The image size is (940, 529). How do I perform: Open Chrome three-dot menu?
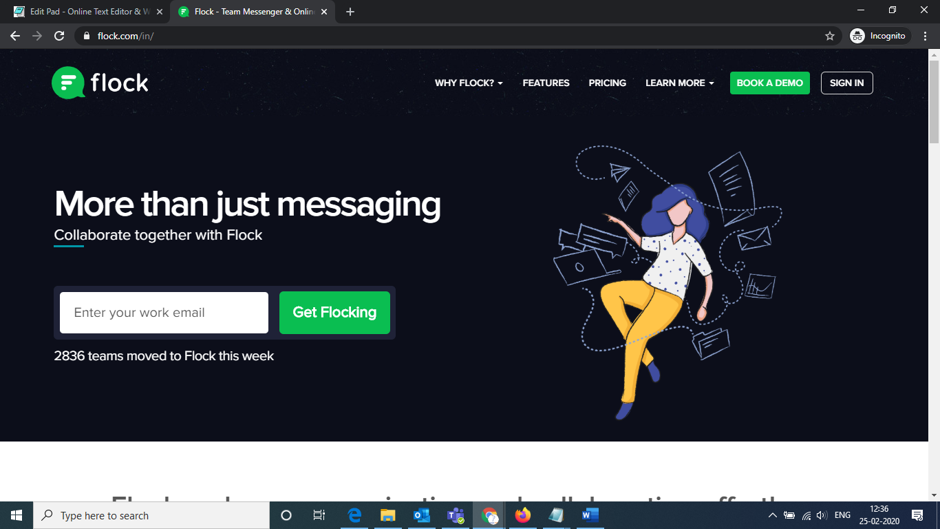pyautogui.click(x=925, y=36)
